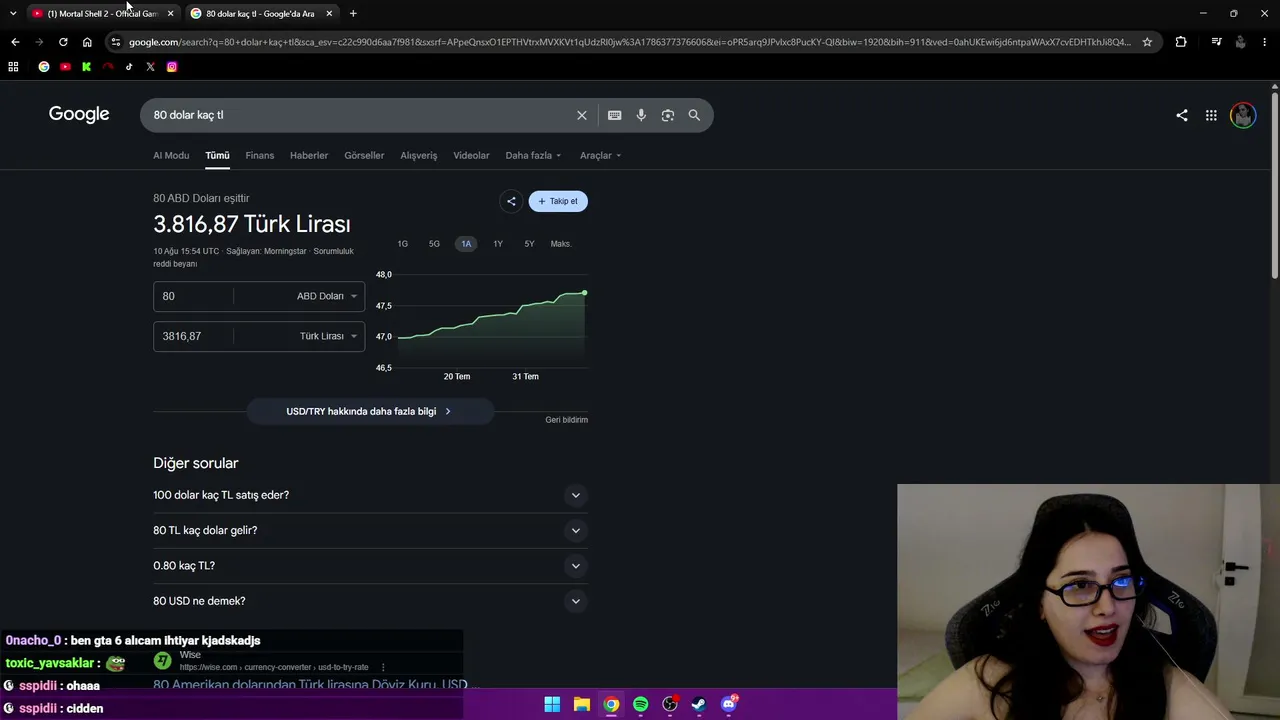Screen dimensions: 1280x720
Task: Click the converted amount field 3816,87
Action: point(193,336)
